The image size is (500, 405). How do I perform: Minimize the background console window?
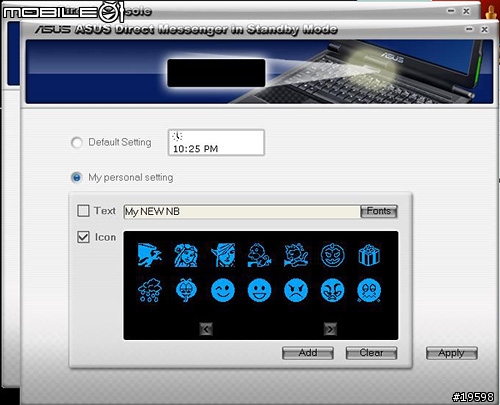451,11
